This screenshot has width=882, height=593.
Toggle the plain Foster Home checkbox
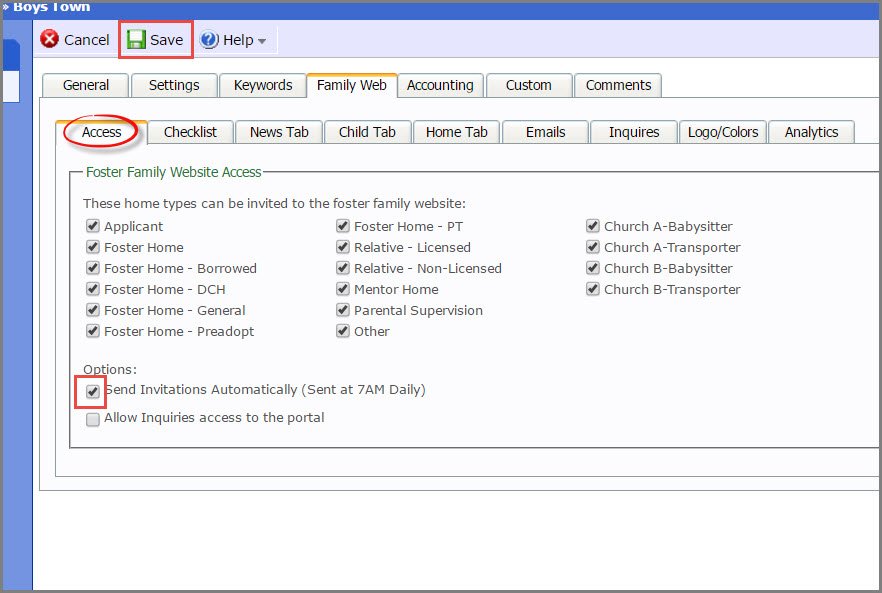point(93,247)
